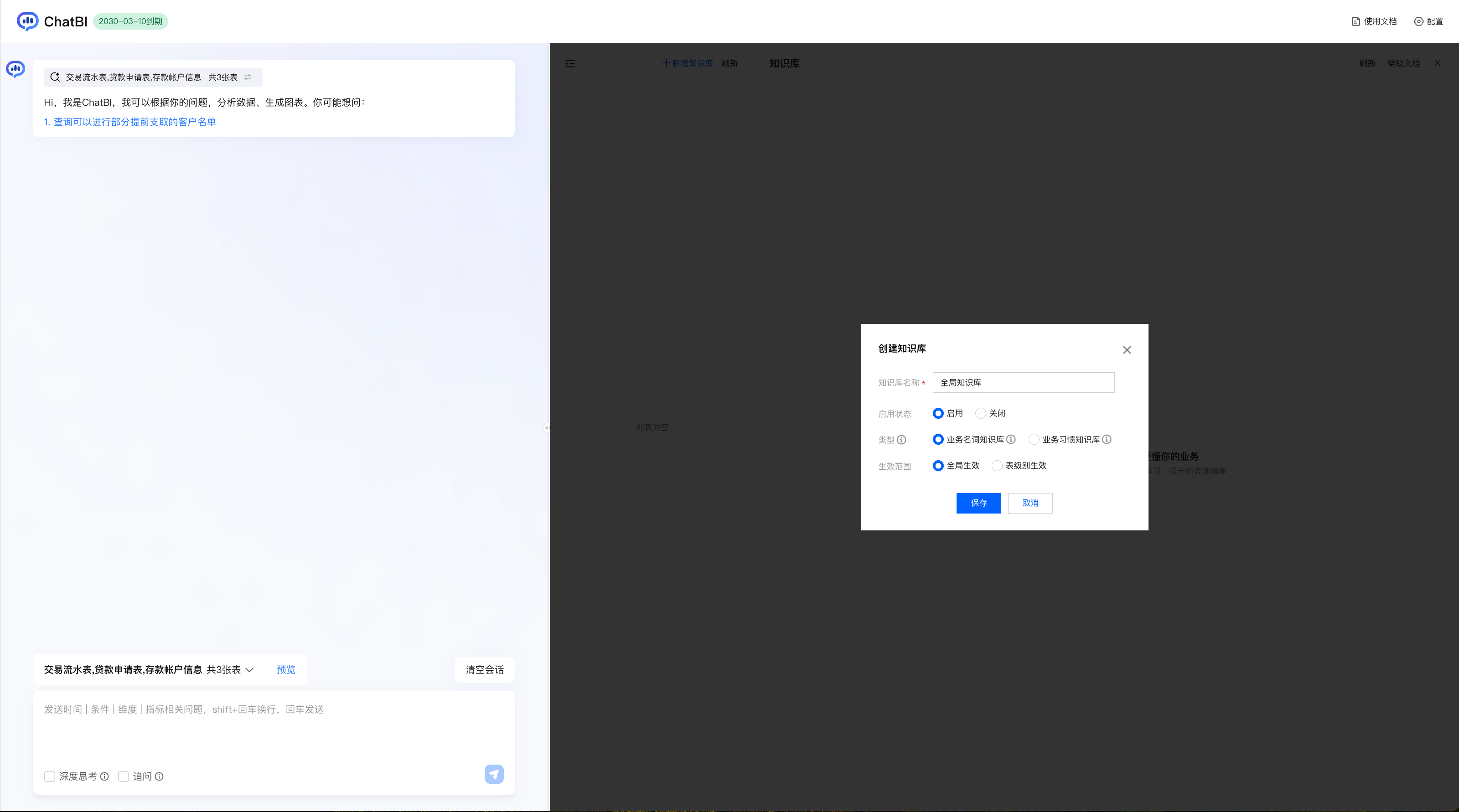Click the info icon next to 追问
This screenshot has height=812, width=1459.
coord(159,776)
